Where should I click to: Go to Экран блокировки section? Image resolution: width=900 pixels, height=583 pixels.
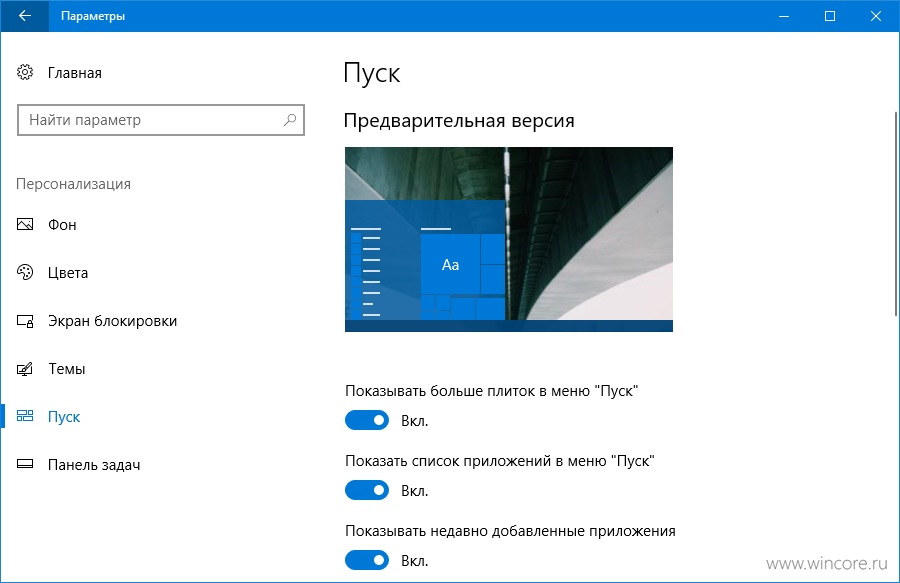click(112, 321)
